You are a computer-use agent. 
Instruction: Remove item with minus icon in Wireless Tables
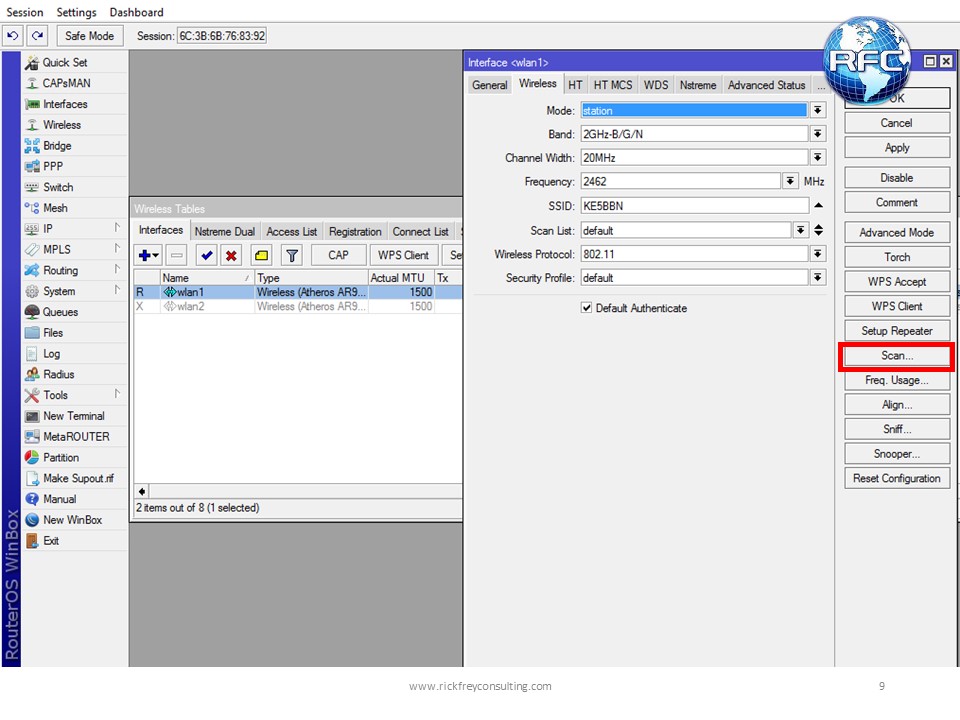(x=176, y=255)
